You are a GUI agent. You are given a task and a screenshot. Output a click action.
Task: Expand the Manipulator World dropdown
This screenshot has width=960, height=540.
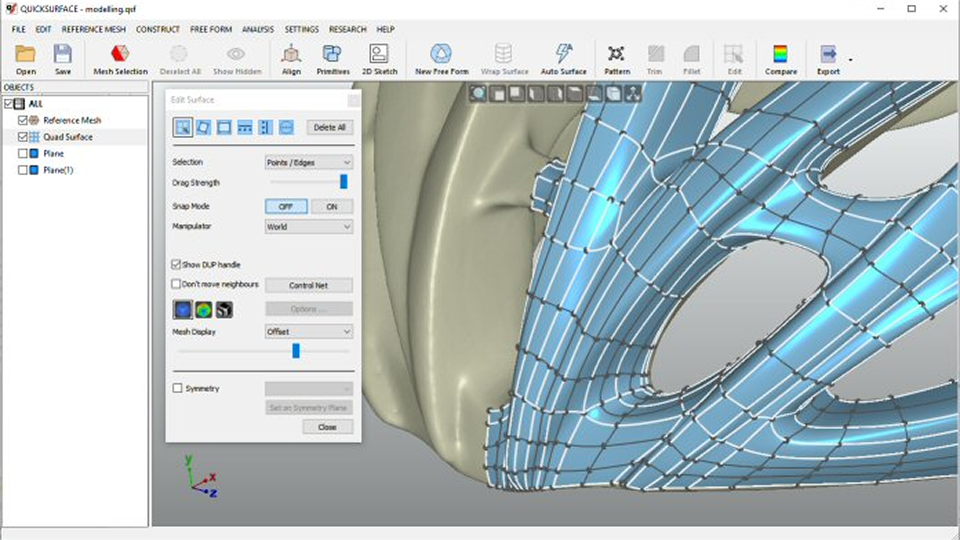(x=308, y=227)
